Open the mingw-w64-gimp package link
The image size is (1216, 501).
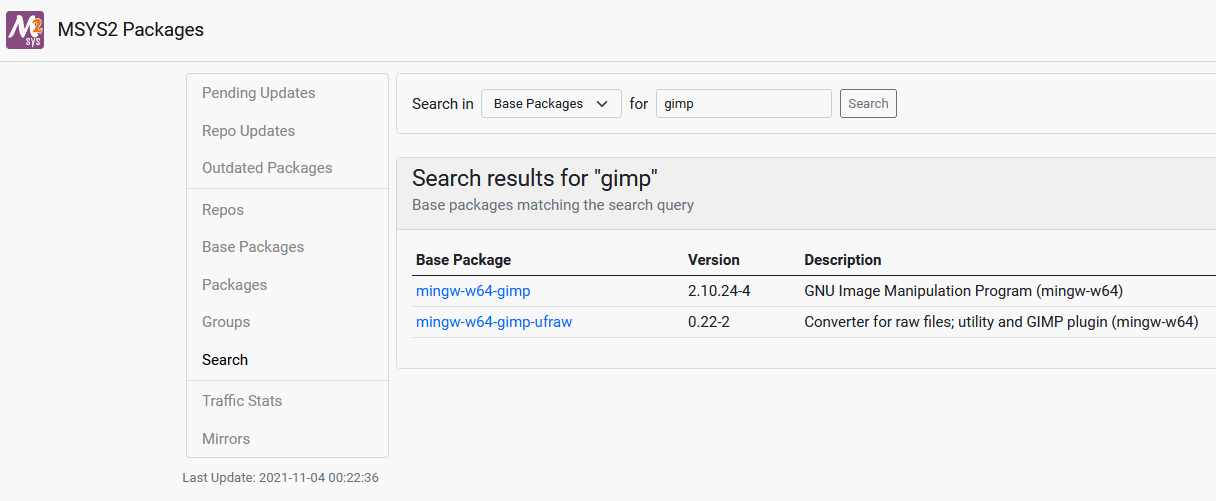pos(473,292)
